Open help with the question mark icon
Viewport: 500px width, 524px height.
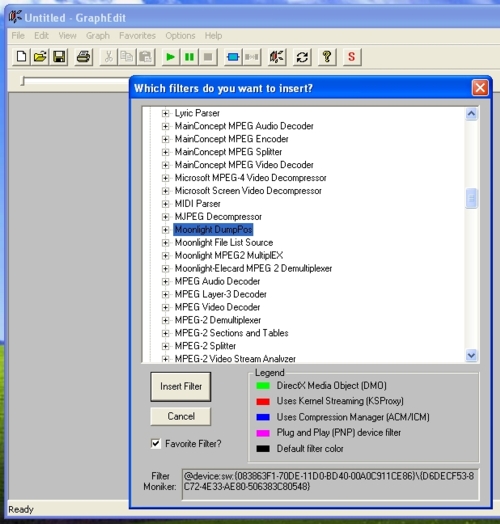click(327, 57)
